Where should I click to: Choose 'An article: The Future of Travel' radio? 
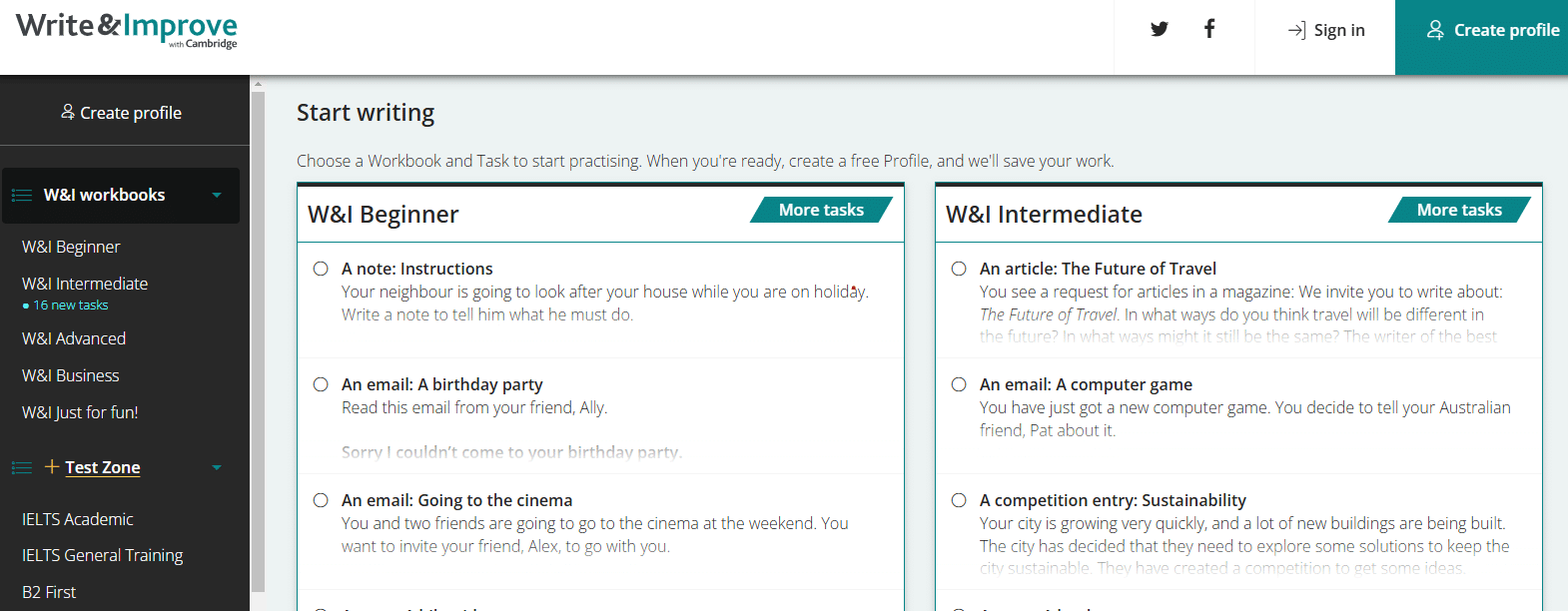click(959, 269)
